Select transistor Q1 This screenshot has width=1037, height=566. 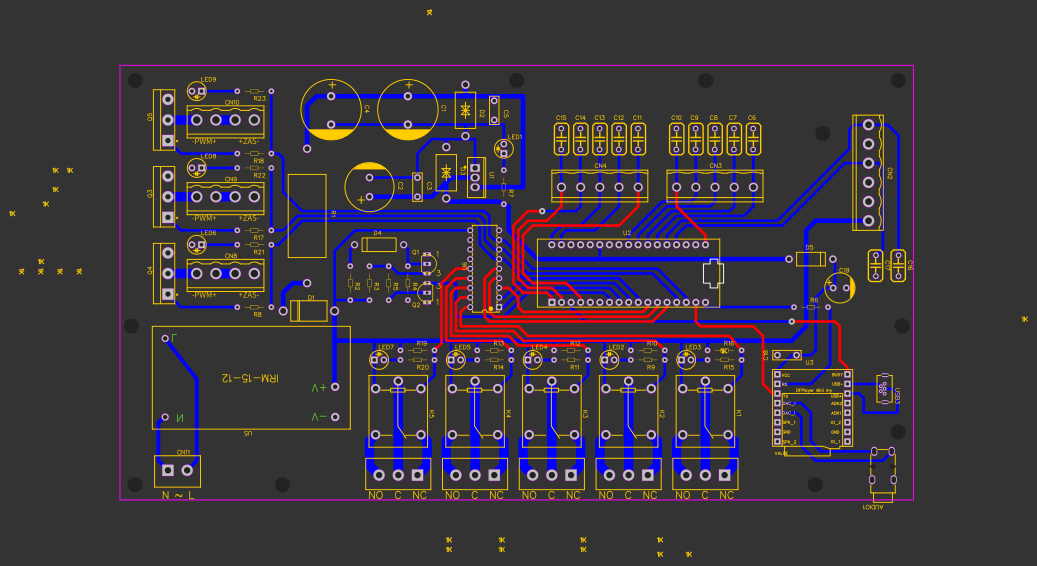427,263
